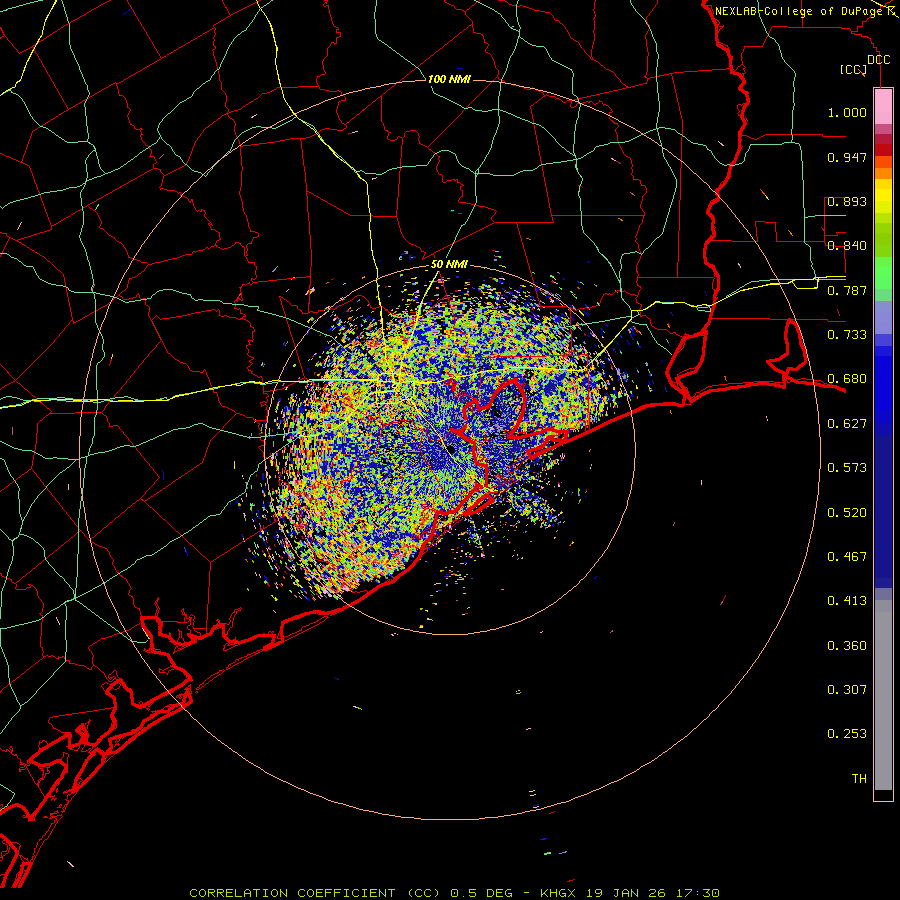This screenshot has height=900, width=900.
Task: Click the DCC label above the color bar
Action: [x=878, y=59]
